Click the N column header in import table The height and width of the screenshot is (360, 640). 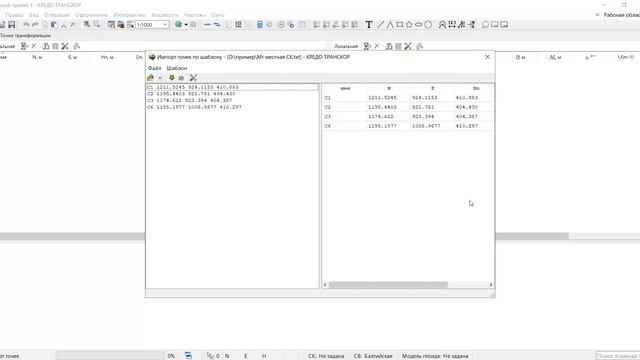pyautogui.click(x=389, y=88)
